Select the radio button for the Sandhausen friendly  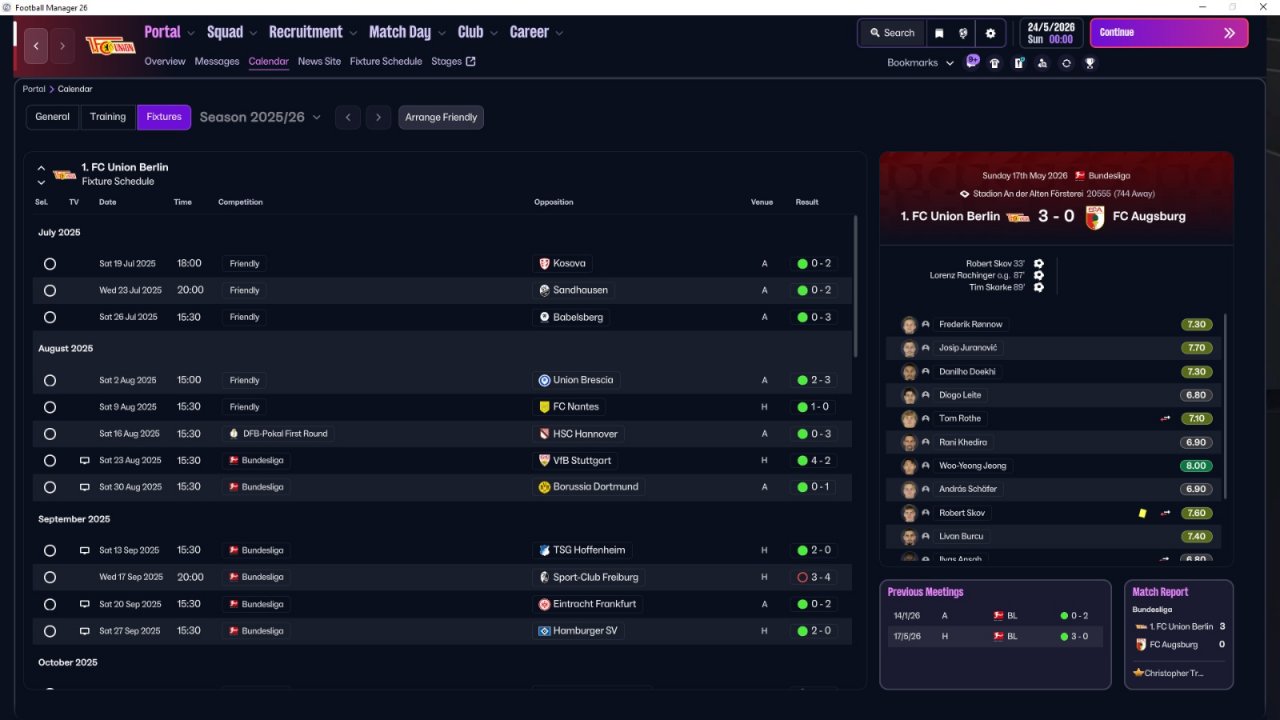coord(50,290)
